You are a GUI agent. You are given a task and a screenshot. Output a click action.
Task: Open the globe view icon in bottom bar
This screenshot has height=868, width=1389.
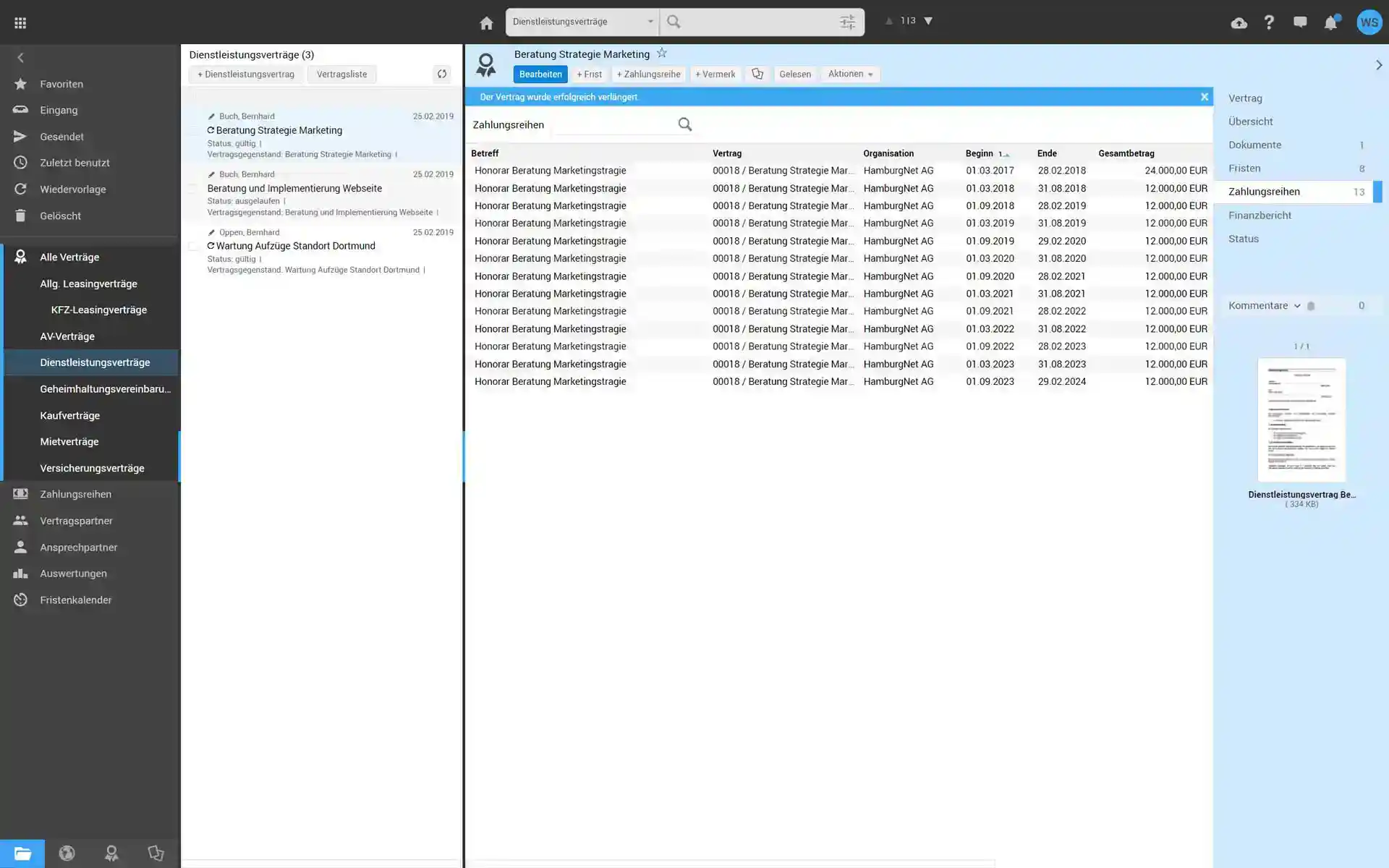[x=67, y=854]
